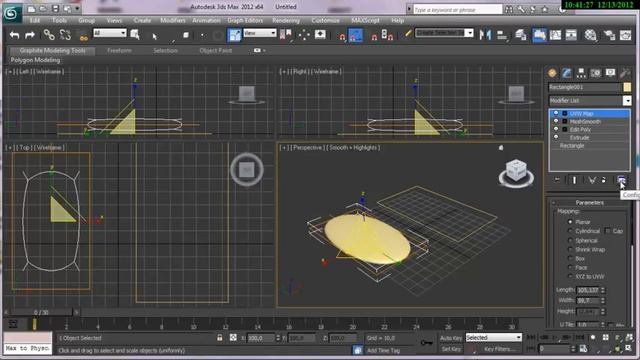
Task: Activate the Select Object arrow tool
Action: click(x=155, y=36)
